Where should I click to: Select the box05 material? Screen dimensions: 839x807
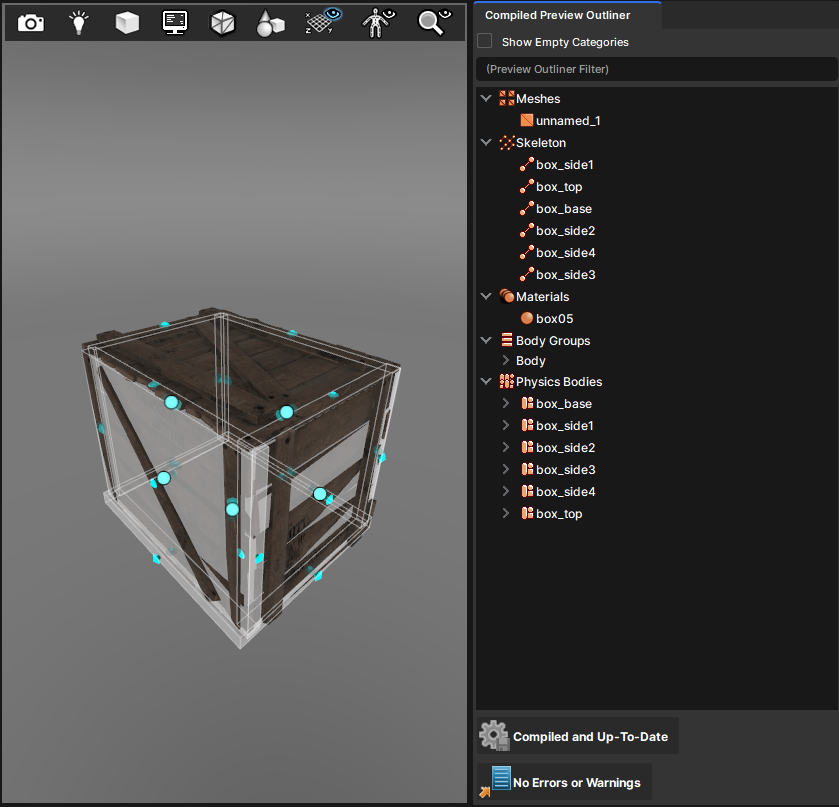coord(554,319)
